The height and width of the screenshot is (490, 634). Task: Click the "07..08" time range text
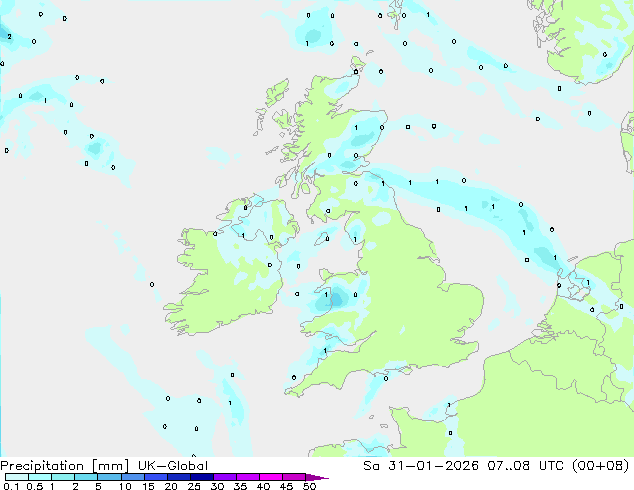click(x=508, y=466)
